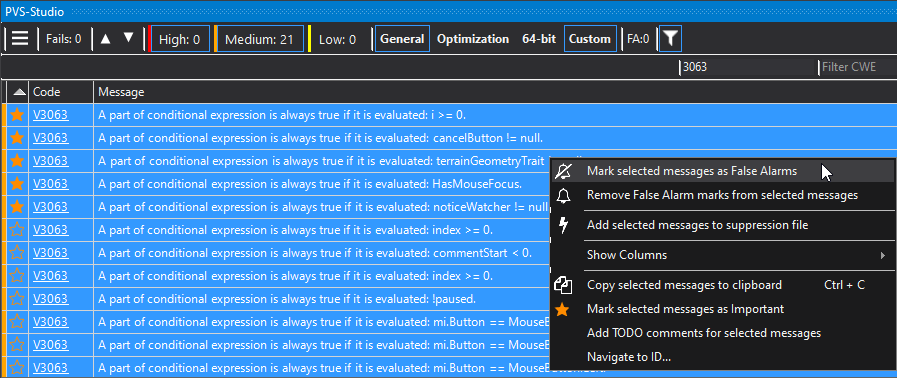
Task: Open V3063 link on the 'i >= 0' row
Action: (x=50, y=115)
